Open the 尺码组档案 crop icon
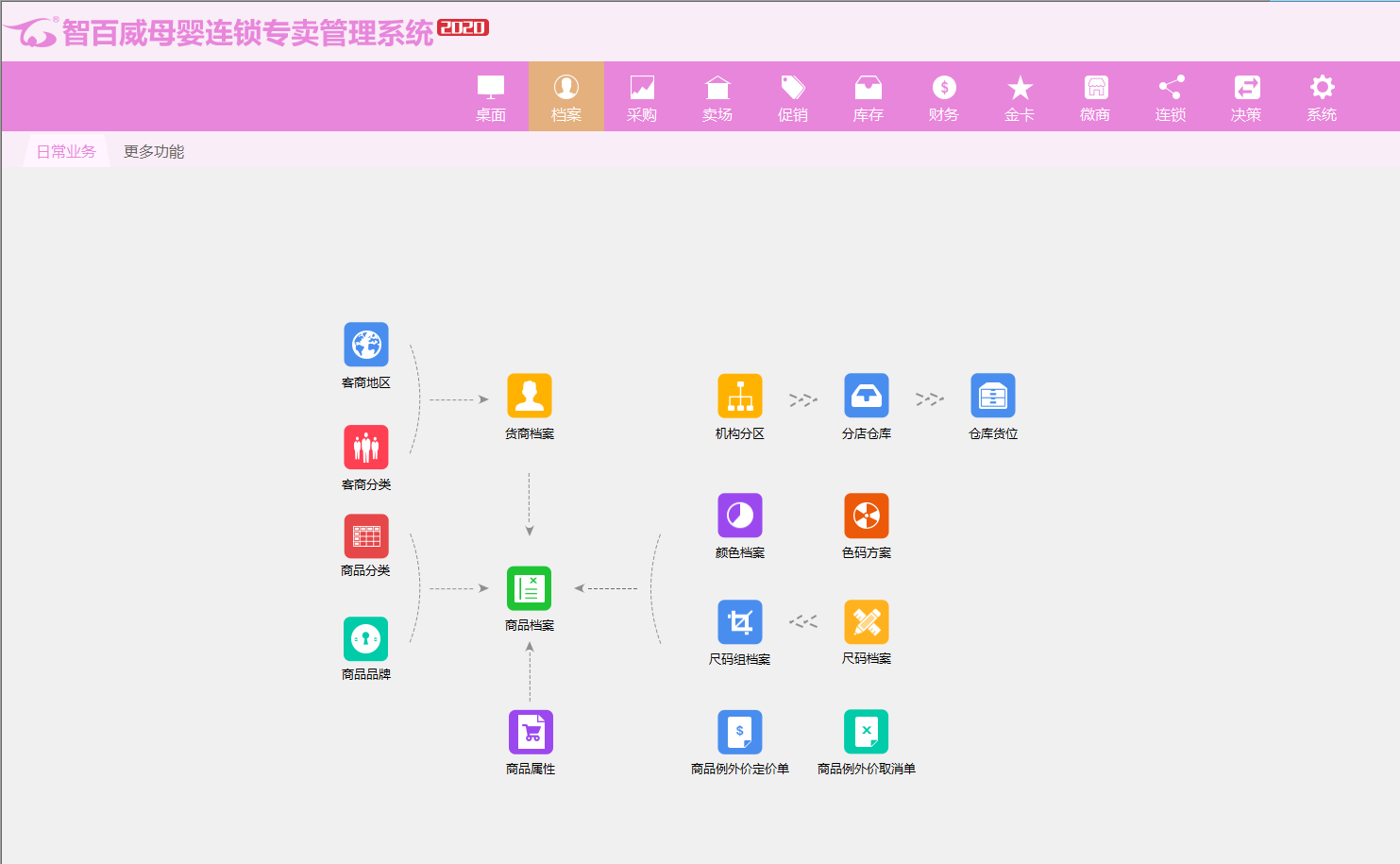 coord(739,622)
